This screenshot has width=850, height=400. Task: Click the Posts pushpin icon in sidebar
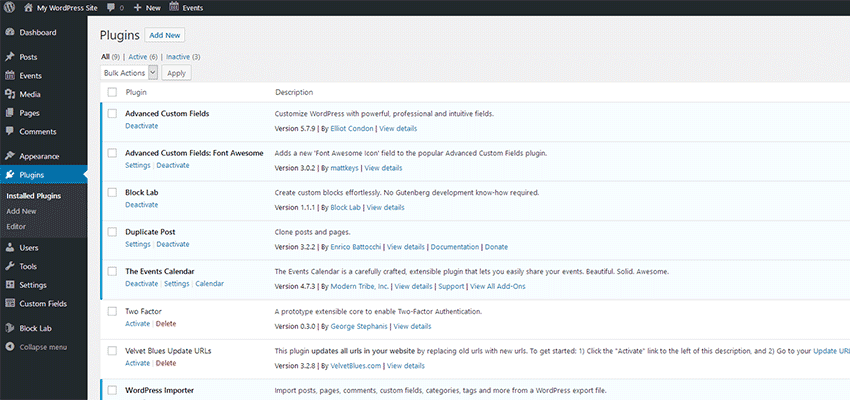9,57
